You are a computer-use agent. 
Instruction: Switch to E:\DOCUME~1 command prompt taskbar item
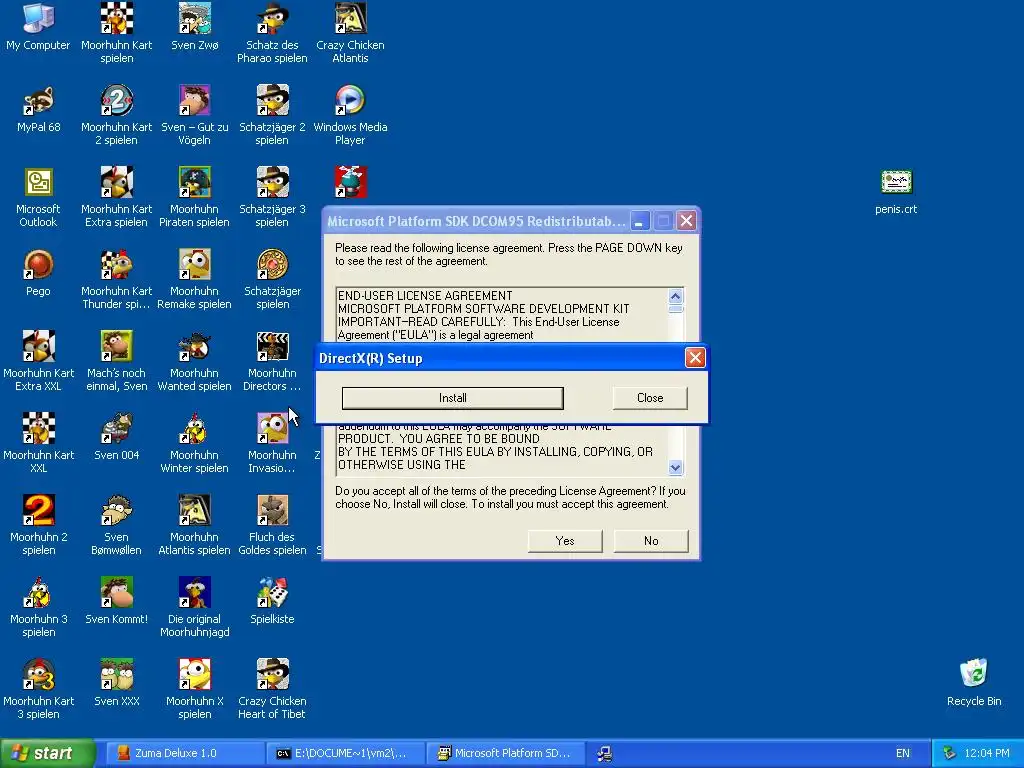(346, 753)
